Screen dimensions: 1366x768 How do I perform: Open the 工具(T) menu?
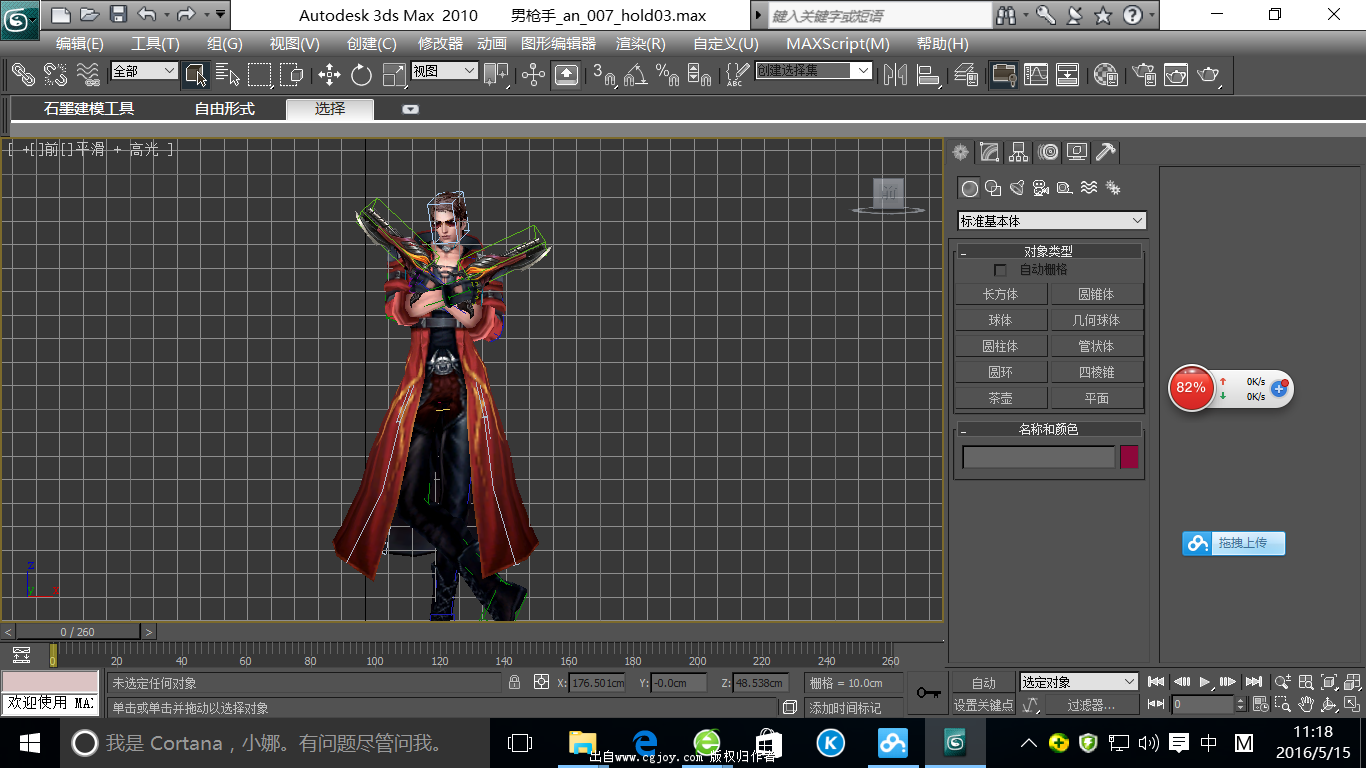[x=155, y=44]
